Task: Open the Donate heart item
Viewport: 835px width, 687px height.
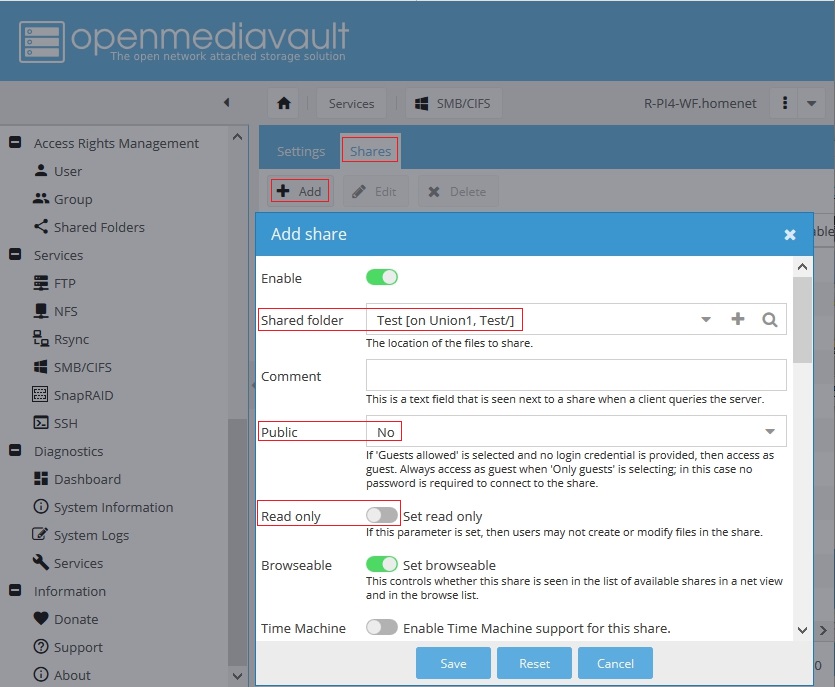Action: tap(75, 619)
